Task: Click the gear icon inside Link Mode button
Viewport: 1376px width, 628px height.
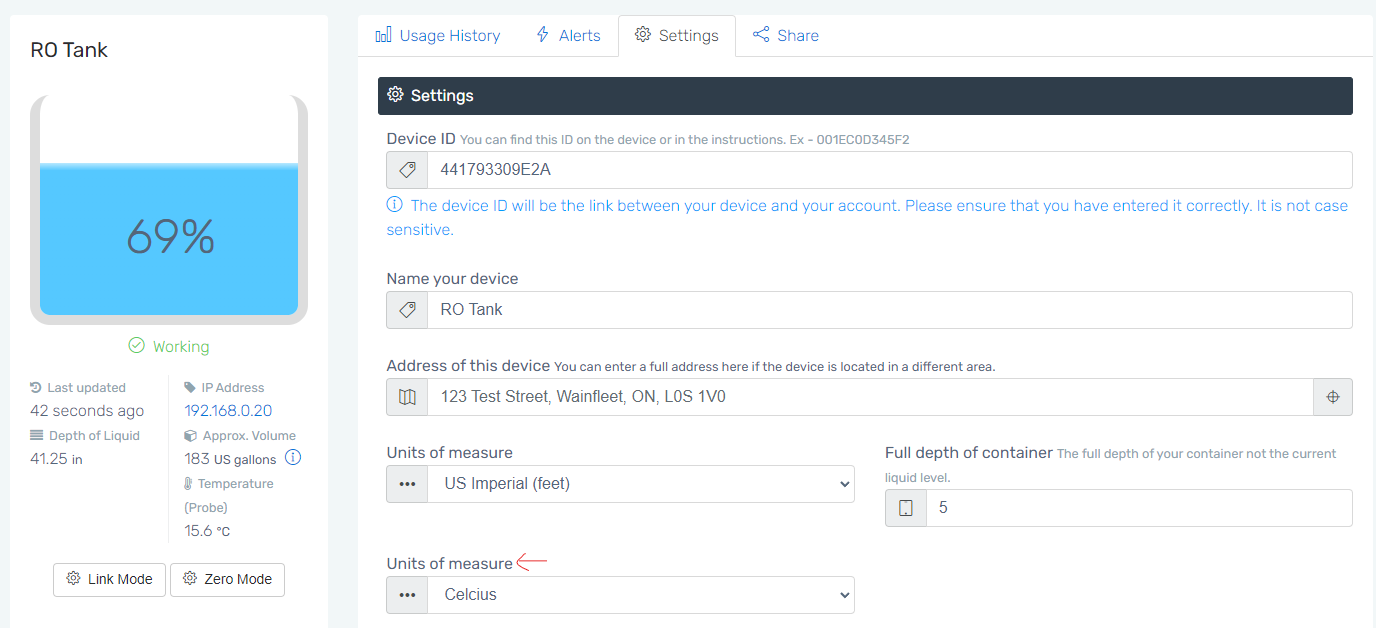Action: pyautogui.click(x=73, y=578)
